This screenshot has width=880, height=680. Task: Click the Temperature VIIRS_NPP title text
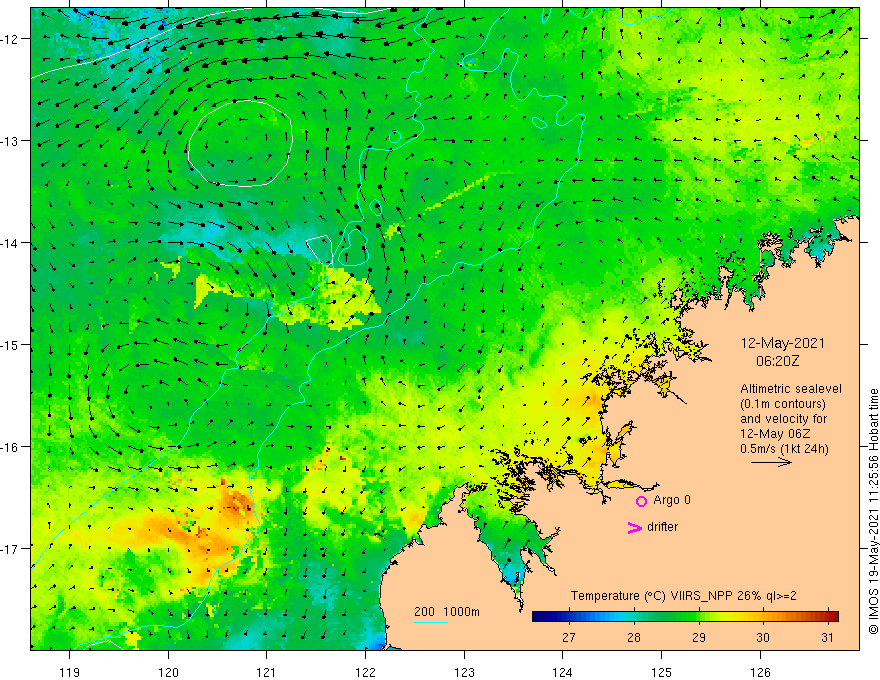point(684,596)
